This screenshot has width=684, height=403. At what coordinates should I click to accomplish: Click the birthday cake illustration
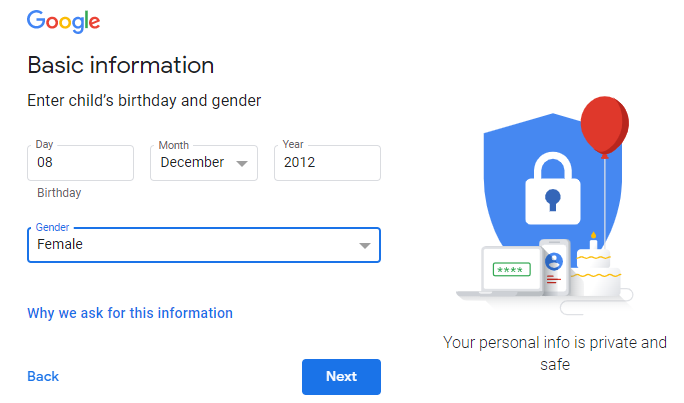click(x=595, y=268)
